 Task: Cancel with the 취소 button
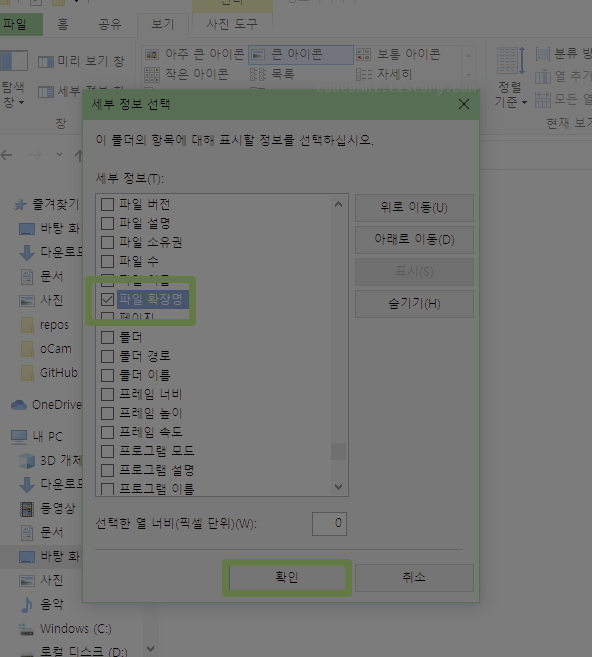414,578
